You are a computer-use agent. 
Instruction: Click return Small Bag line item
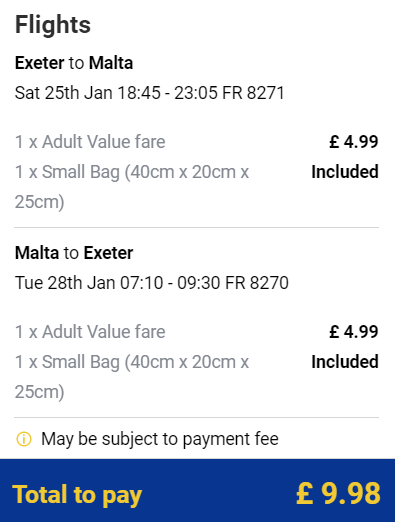click(x=132, y=377)
